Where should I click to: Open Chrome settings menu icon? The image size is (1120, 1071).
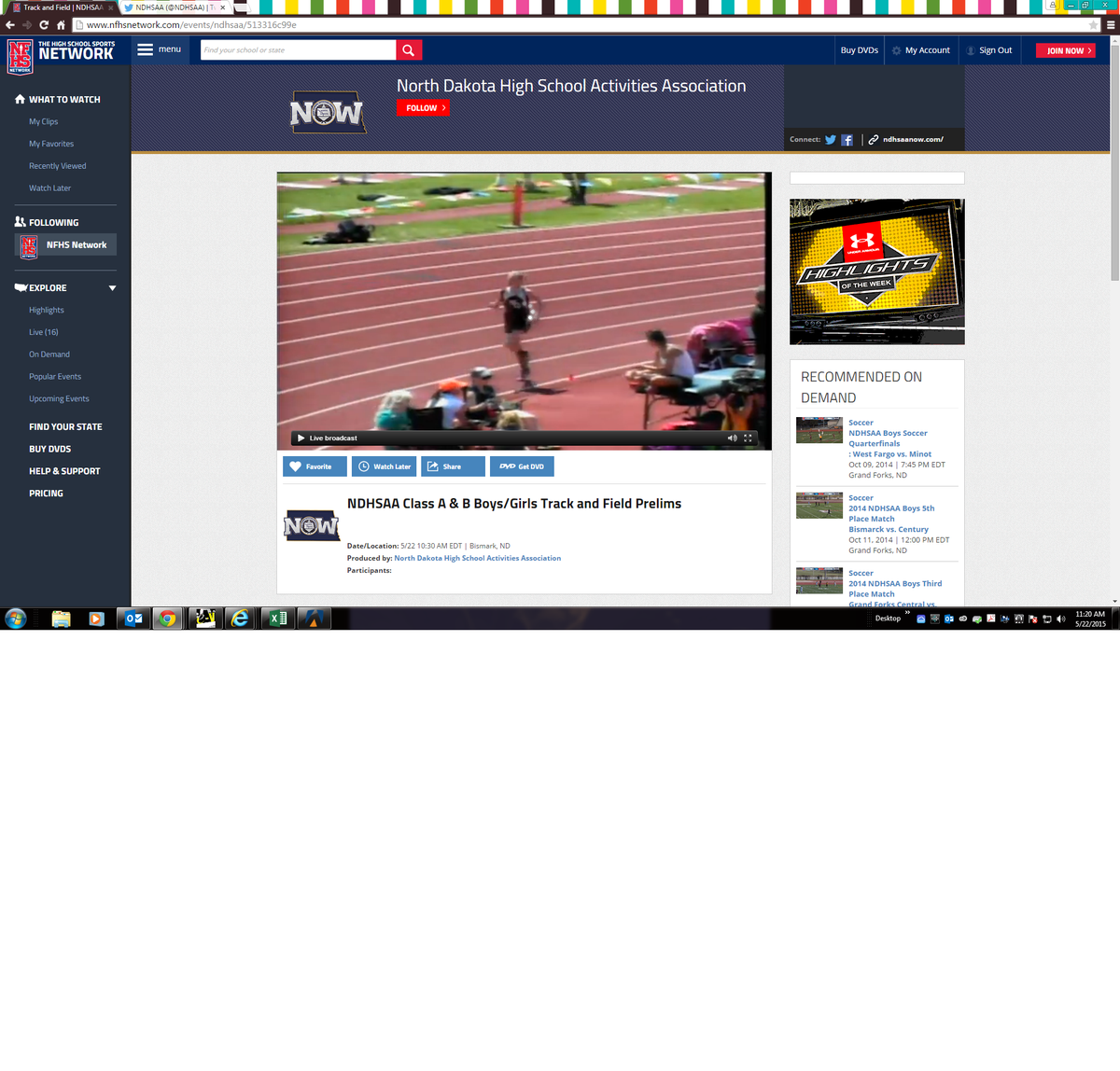coord(1111,25)
